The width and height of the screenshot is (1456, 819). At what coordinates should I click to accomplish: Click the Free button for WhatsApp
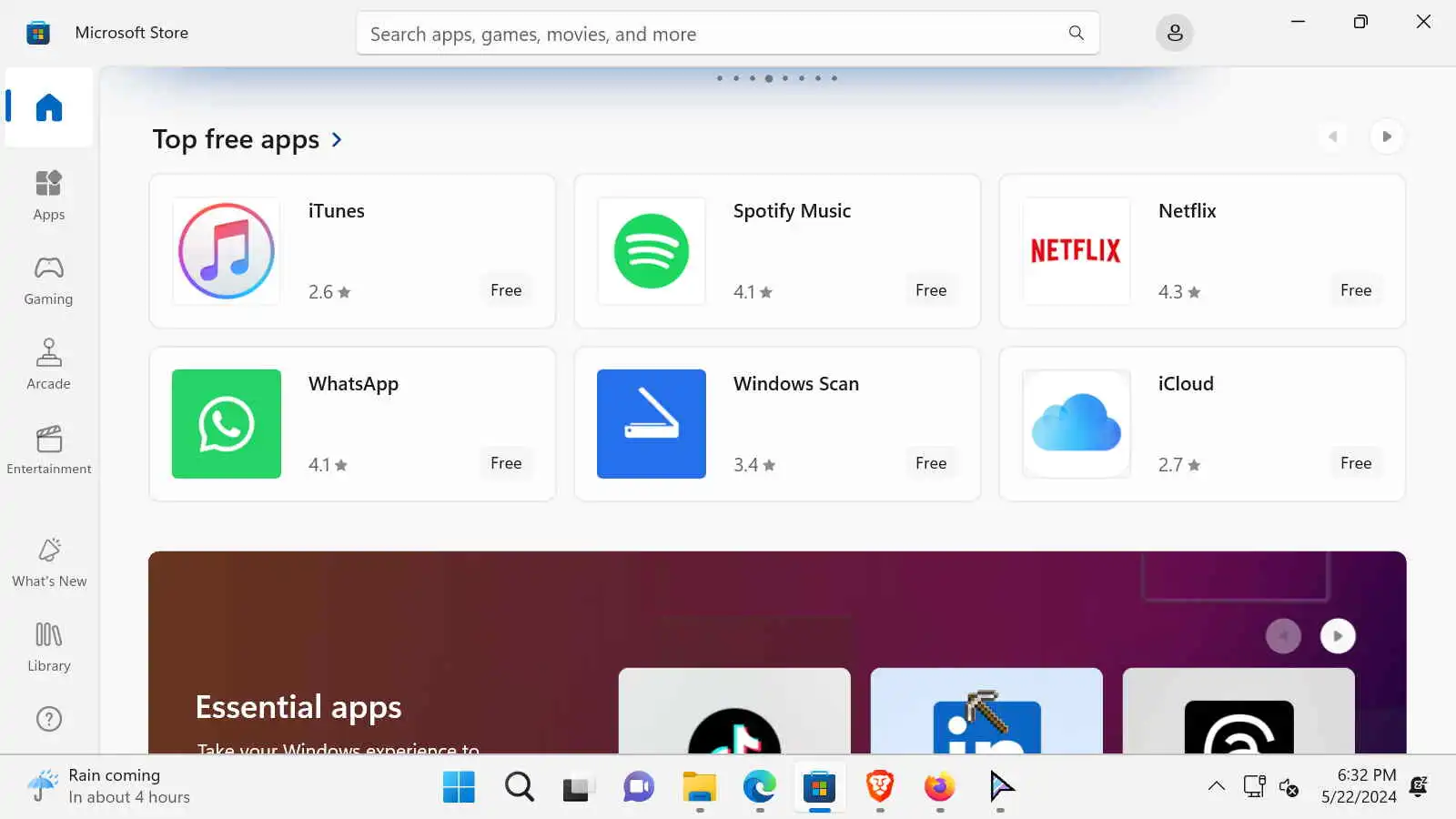click(x=506, y=463)
